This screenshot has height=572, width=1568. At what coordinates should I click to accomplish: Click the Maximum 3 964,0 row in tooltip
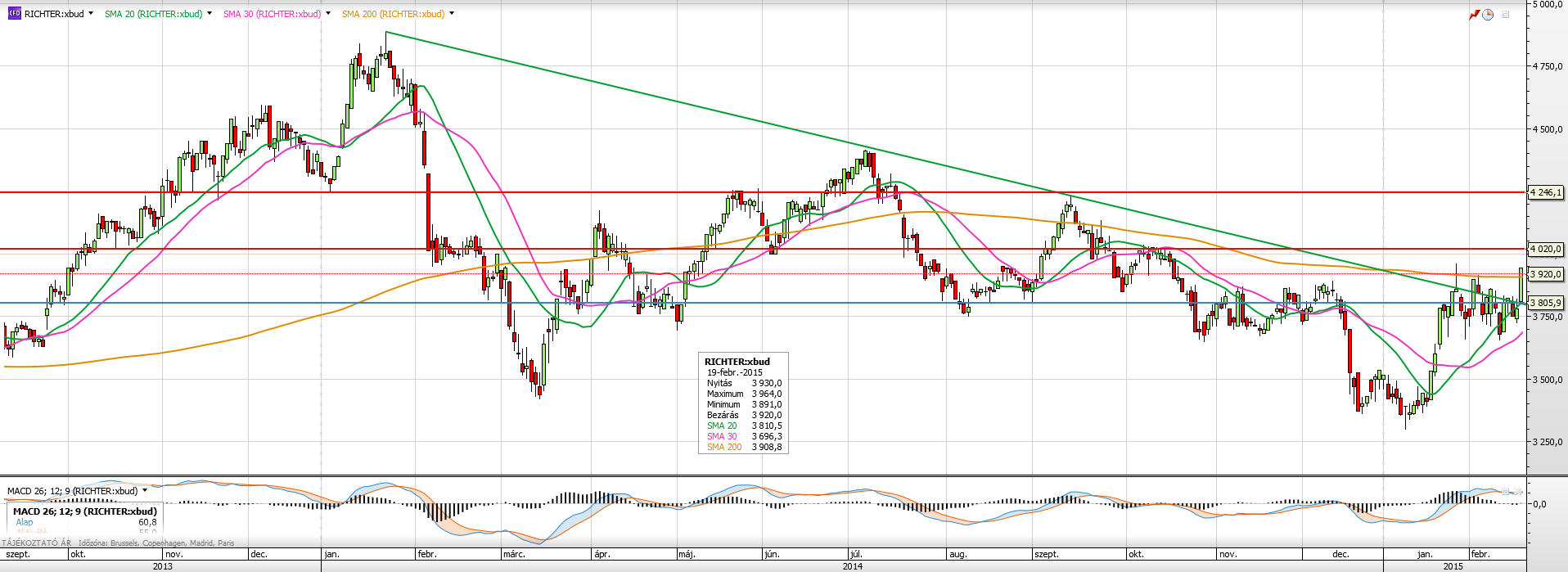pyautogui.click(x=744, y=394)
